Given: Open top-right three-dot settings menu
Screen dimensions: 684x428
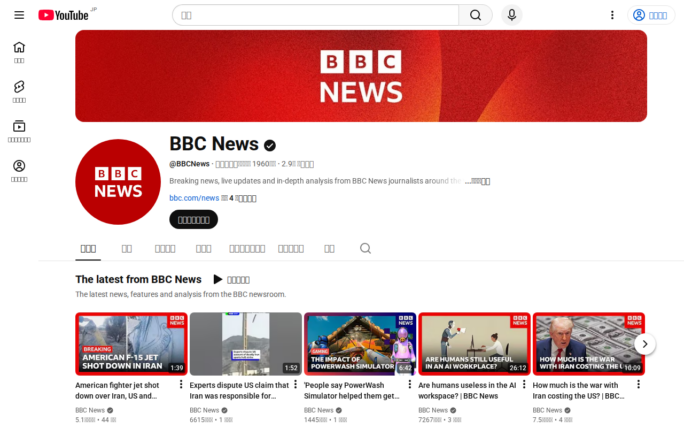Looking at the screenshot, I should coord(612,15).
